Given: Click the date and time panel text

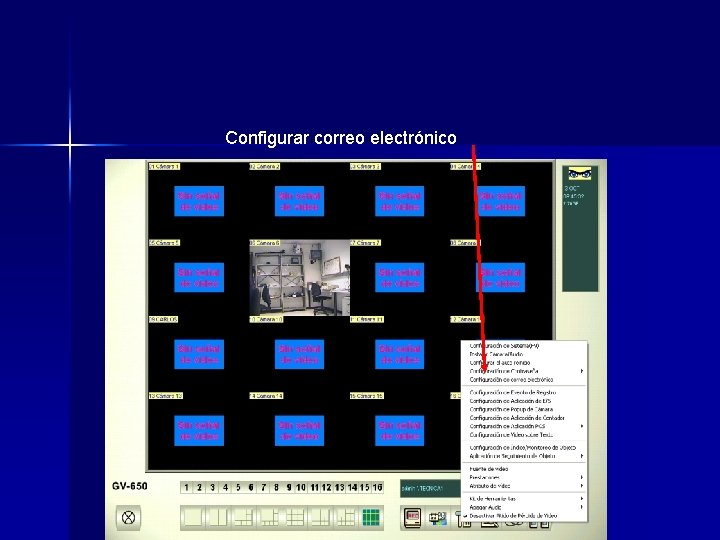Looking at the screenshot, I should [x=572, y=196].
